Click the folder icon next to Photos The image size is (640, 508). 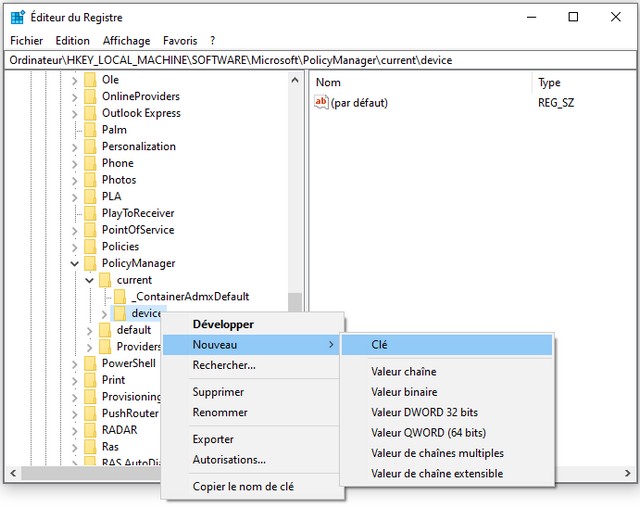click(x=90, y=180)
